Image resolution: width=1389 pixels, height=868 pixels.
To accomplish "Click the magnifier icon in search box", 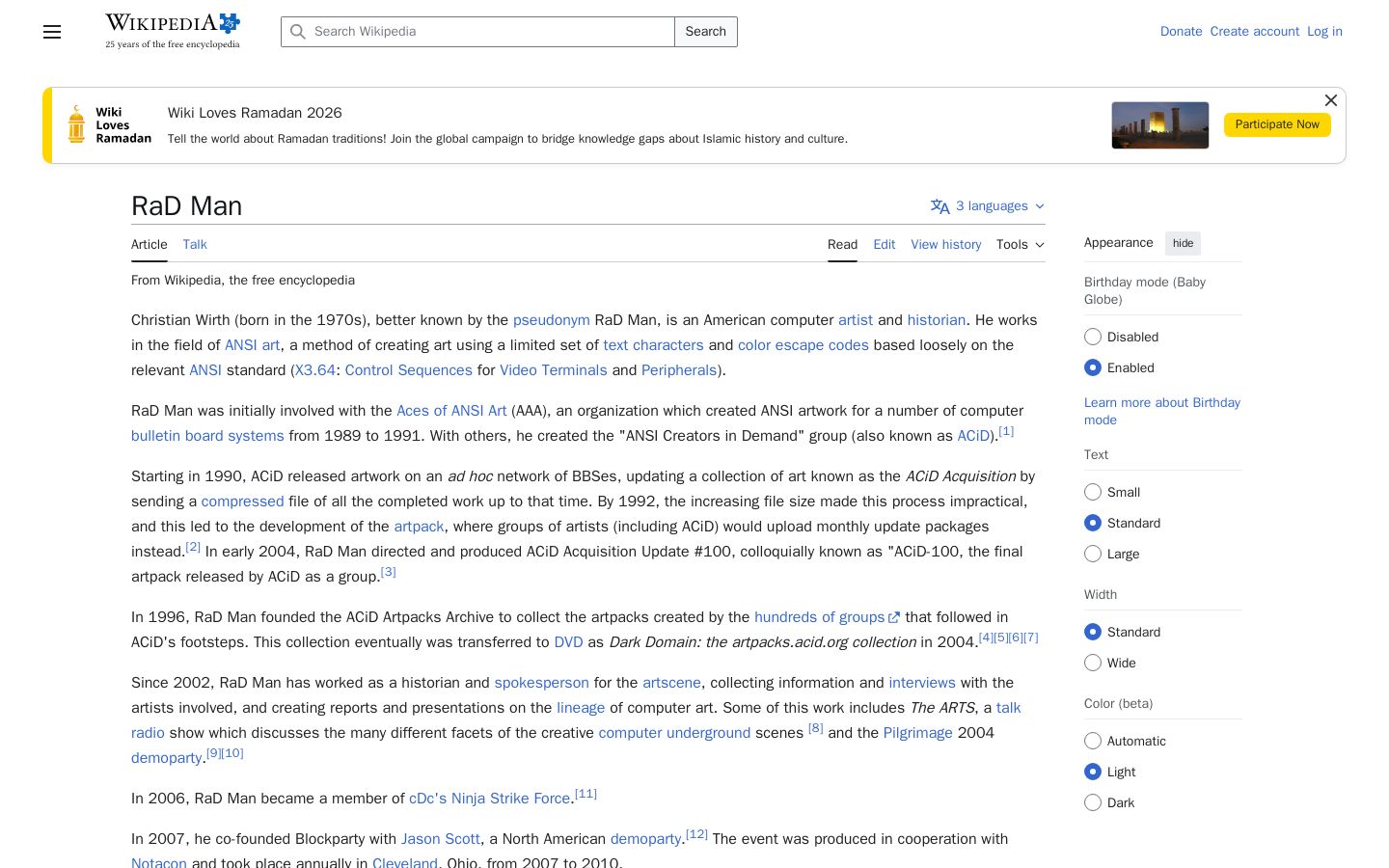I will (298, 32).
